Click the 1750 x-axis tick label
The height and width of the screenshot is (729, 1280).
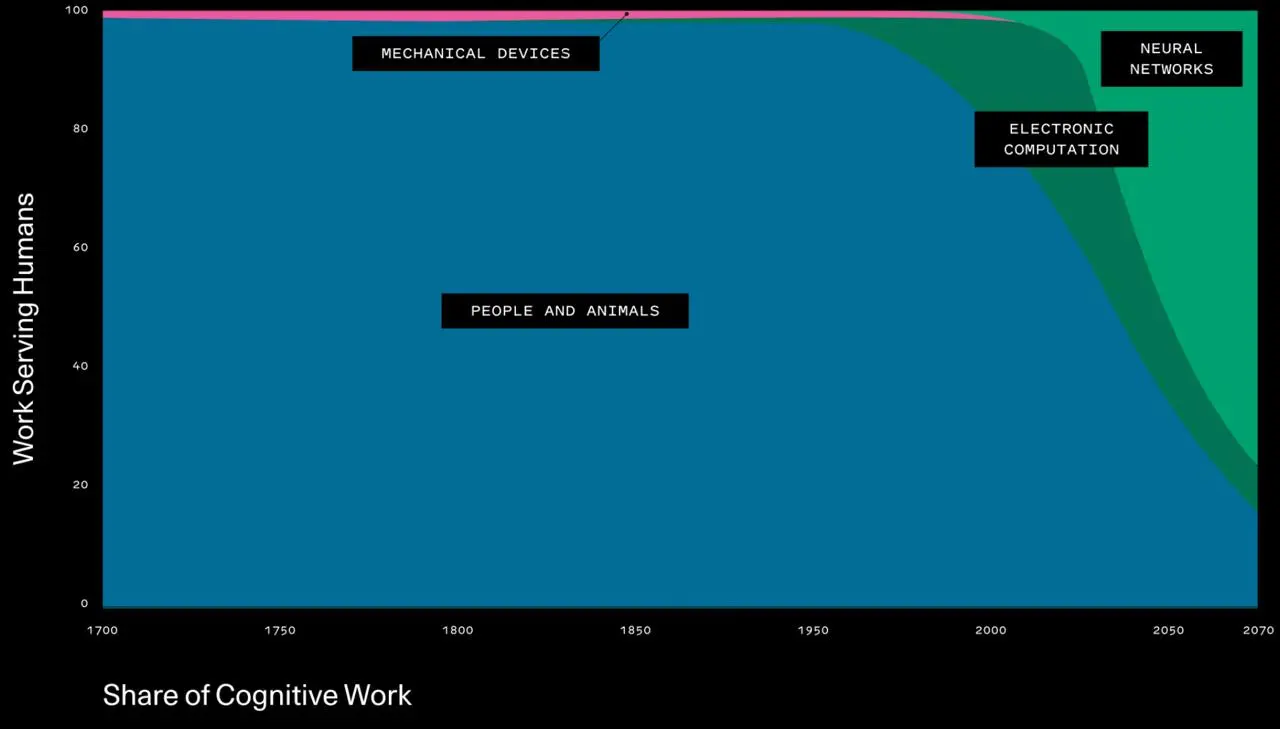(280, 631)
